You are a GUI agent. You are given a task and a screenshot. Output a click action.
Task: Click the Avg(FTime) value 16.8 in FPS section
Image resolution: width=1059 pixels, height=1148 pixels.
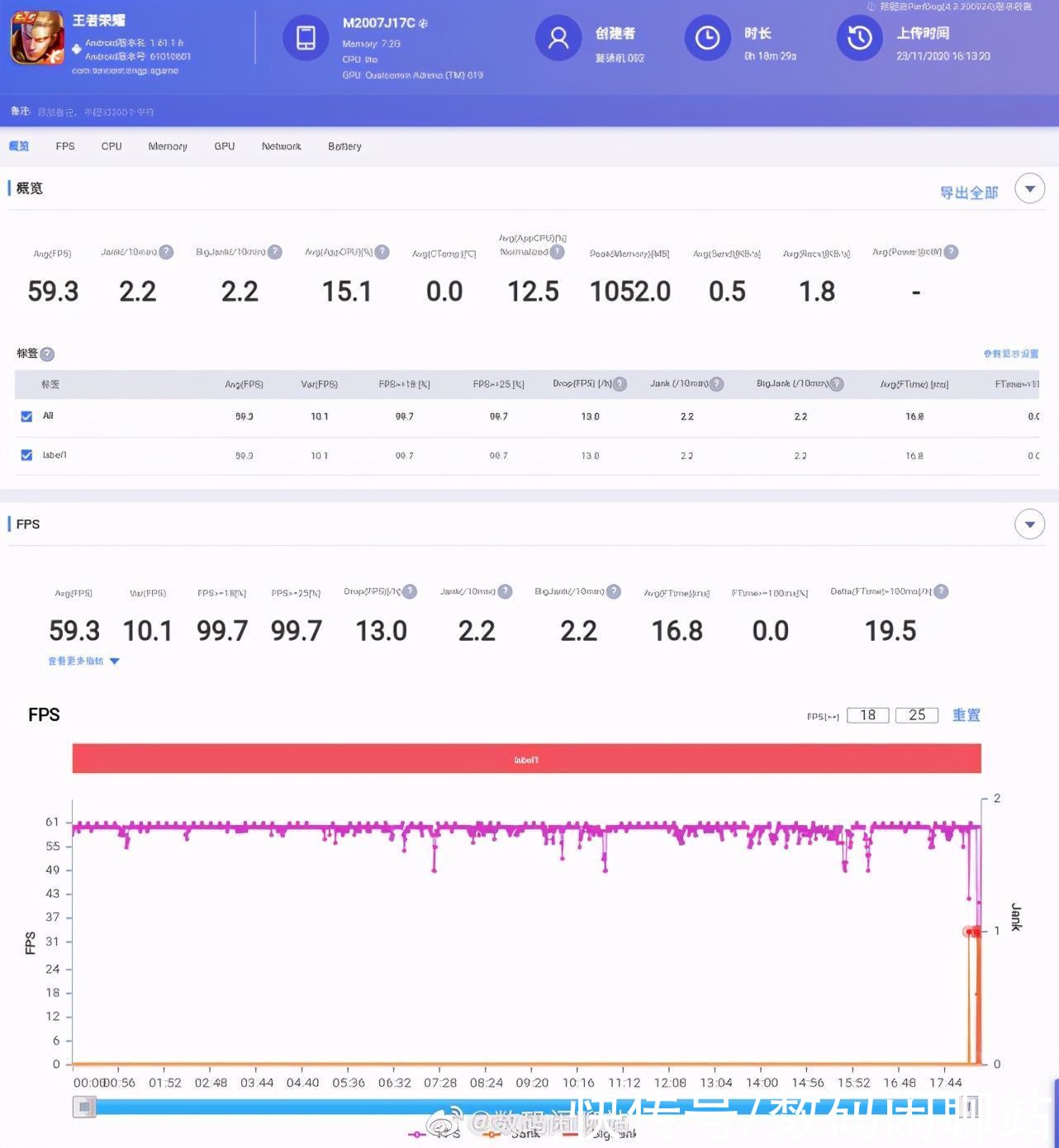677,631
